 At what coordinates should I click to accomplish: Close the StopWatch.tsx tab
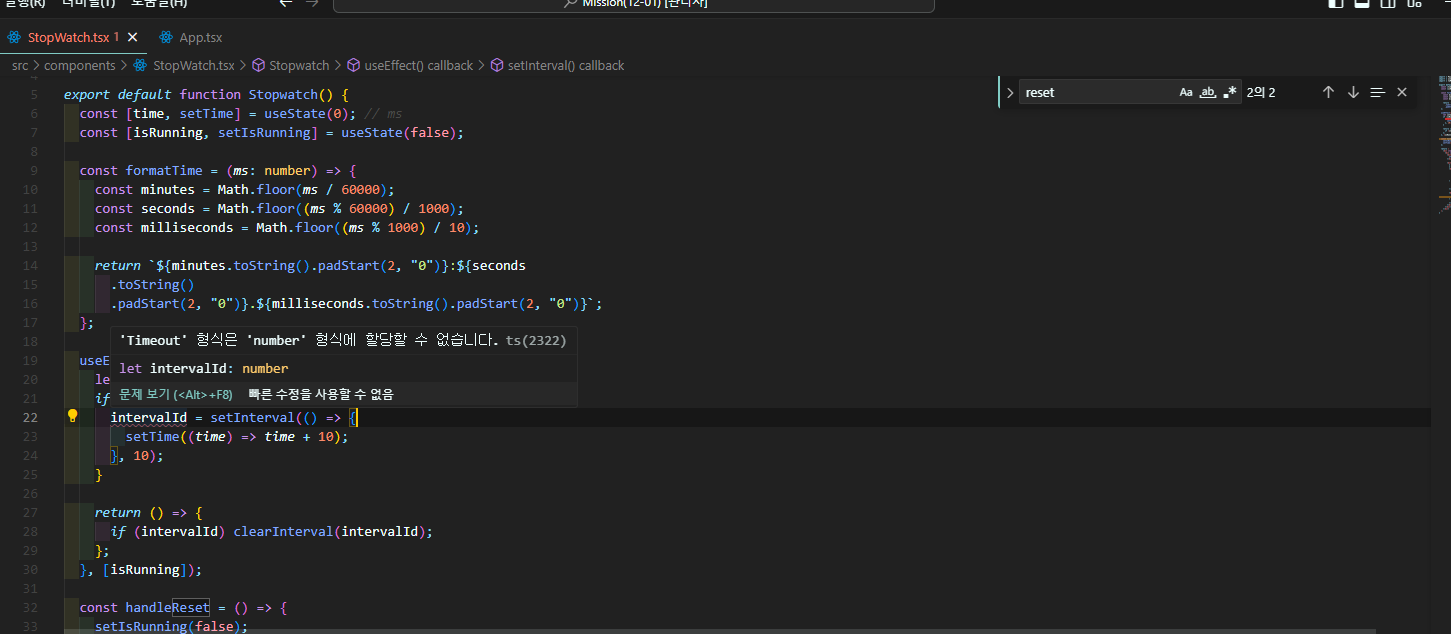coord(132,37)
